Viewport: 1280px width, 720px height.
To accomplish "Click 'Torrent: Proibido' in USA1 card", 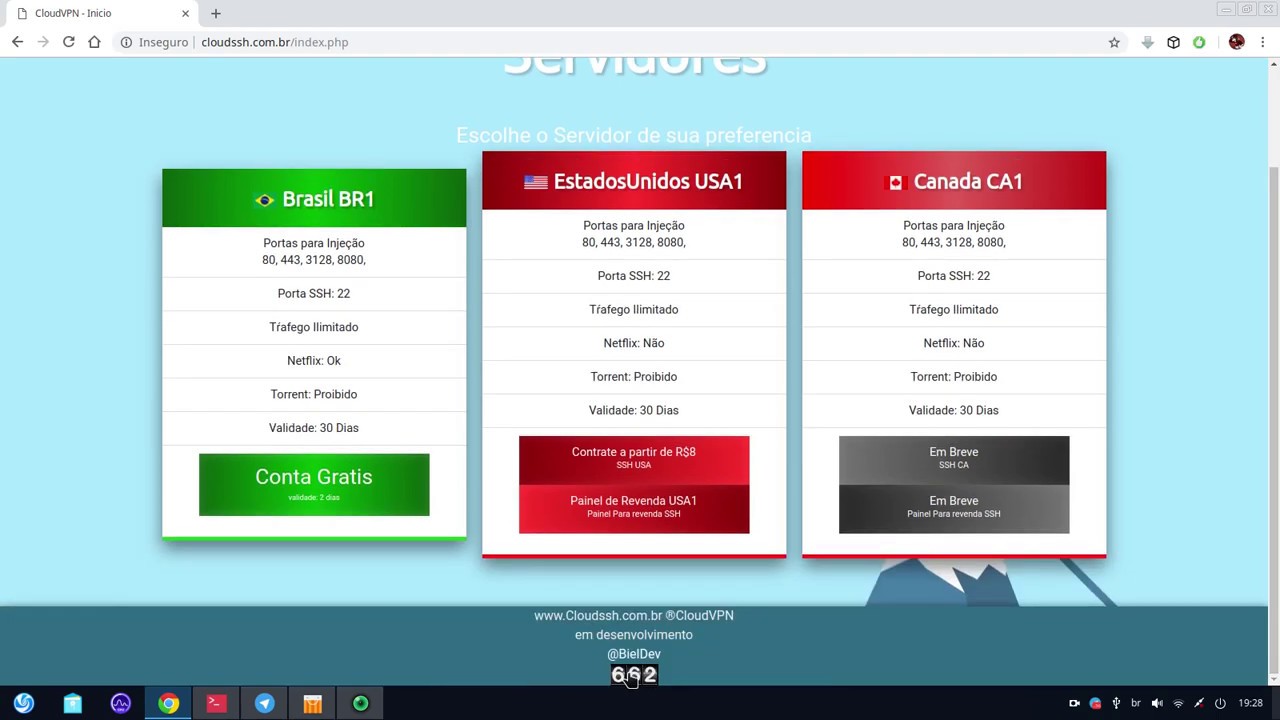I will click(x=634, y=376).
